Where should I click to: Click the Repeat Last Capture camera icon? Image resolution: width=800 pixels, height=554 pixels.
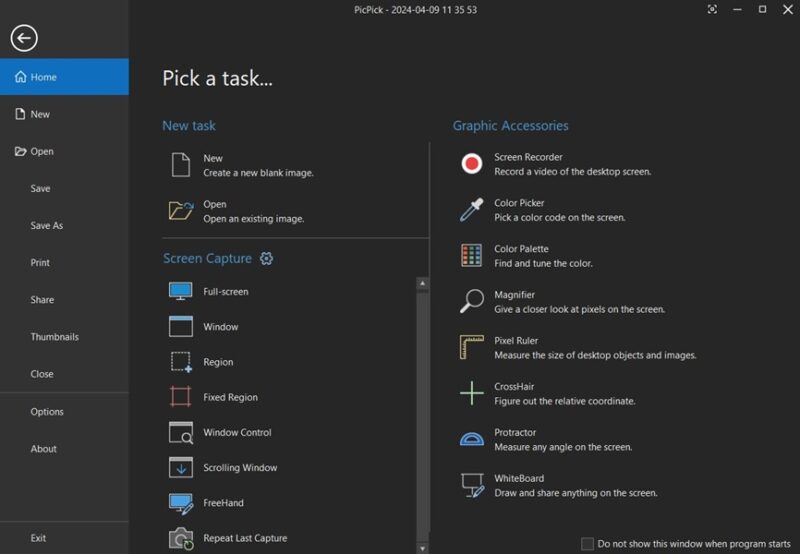pos(181,539)
